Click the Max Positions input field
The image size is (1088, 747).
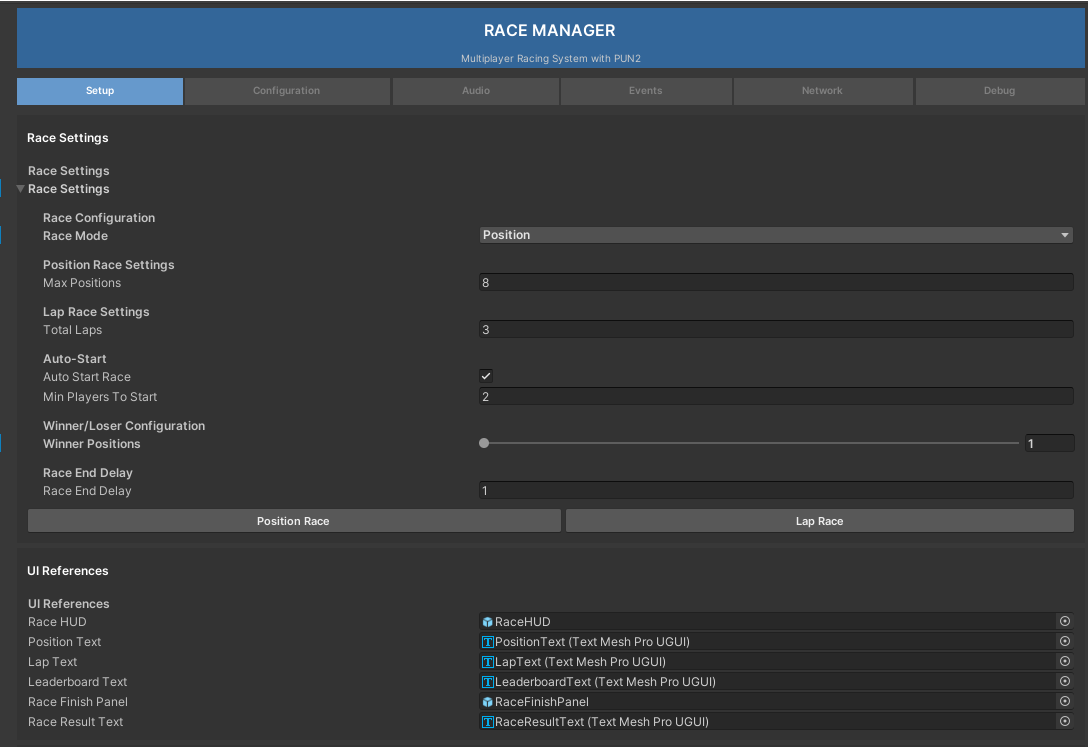click(776, 283)
